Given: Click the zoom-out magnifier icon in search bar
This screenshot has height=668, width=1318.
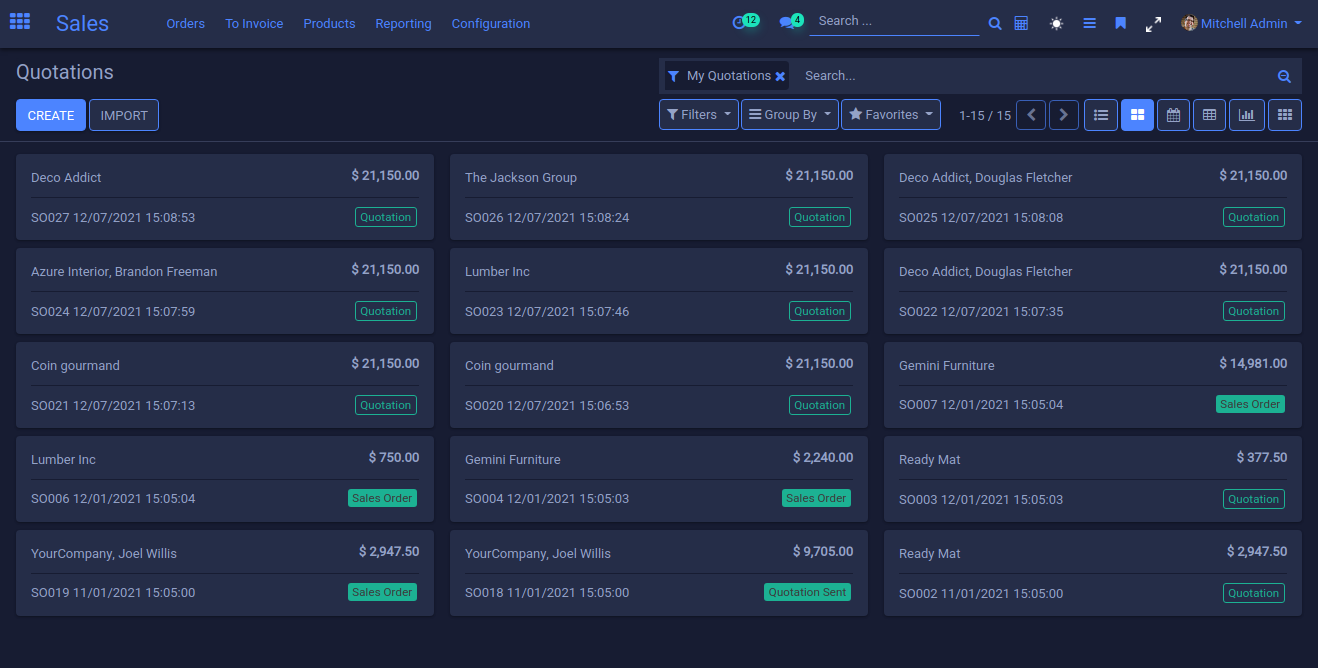Looking at the screenshot, I should (1284, 76).
